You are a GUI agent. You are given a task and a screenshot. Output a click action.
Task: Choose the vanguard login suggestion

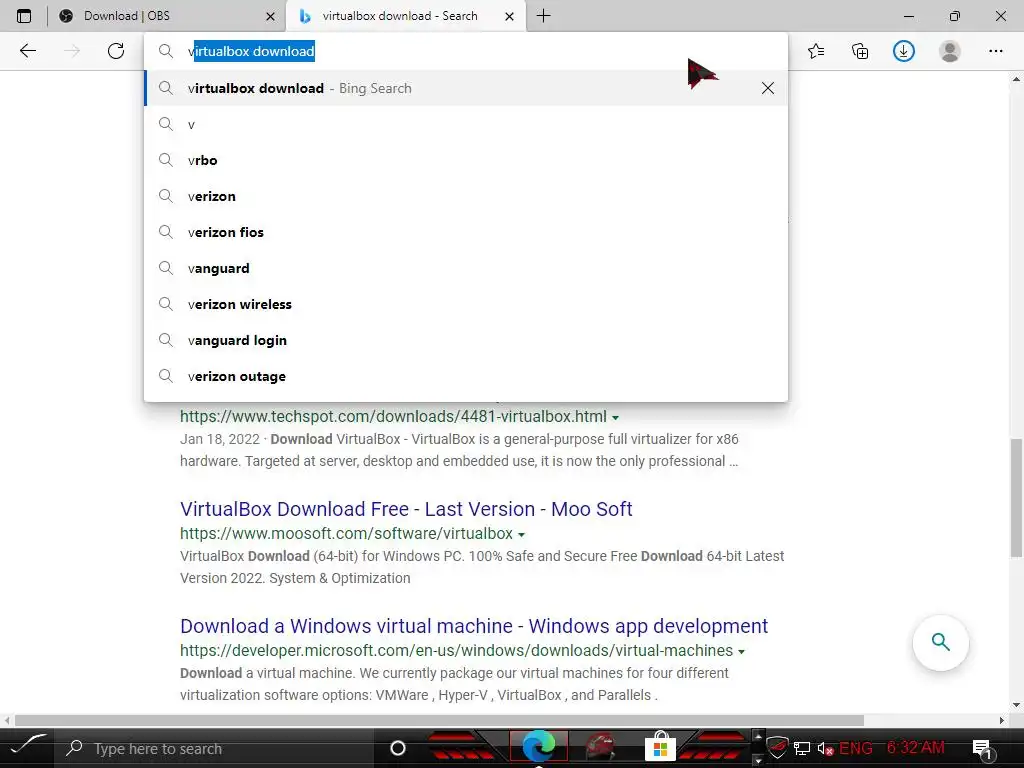466,340
